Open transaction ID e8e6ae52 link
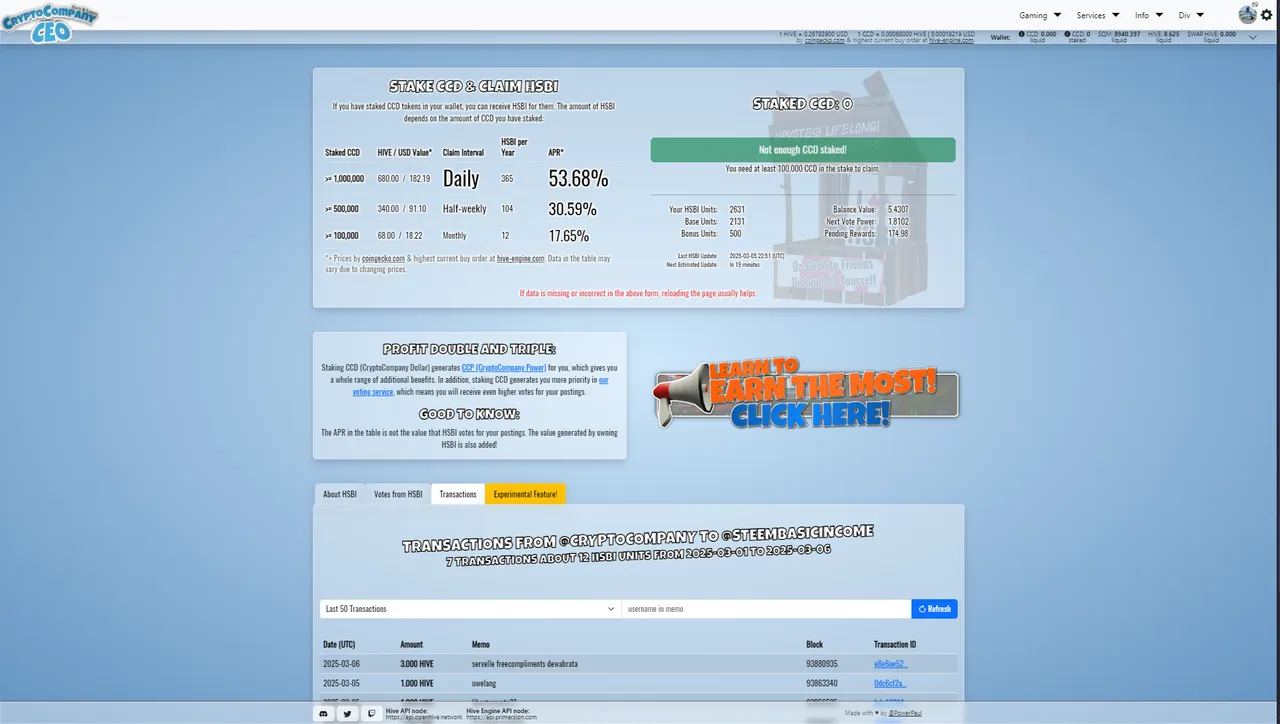Screen dimensions: 1280x724 pyautogui.click(x=891, y=664)
